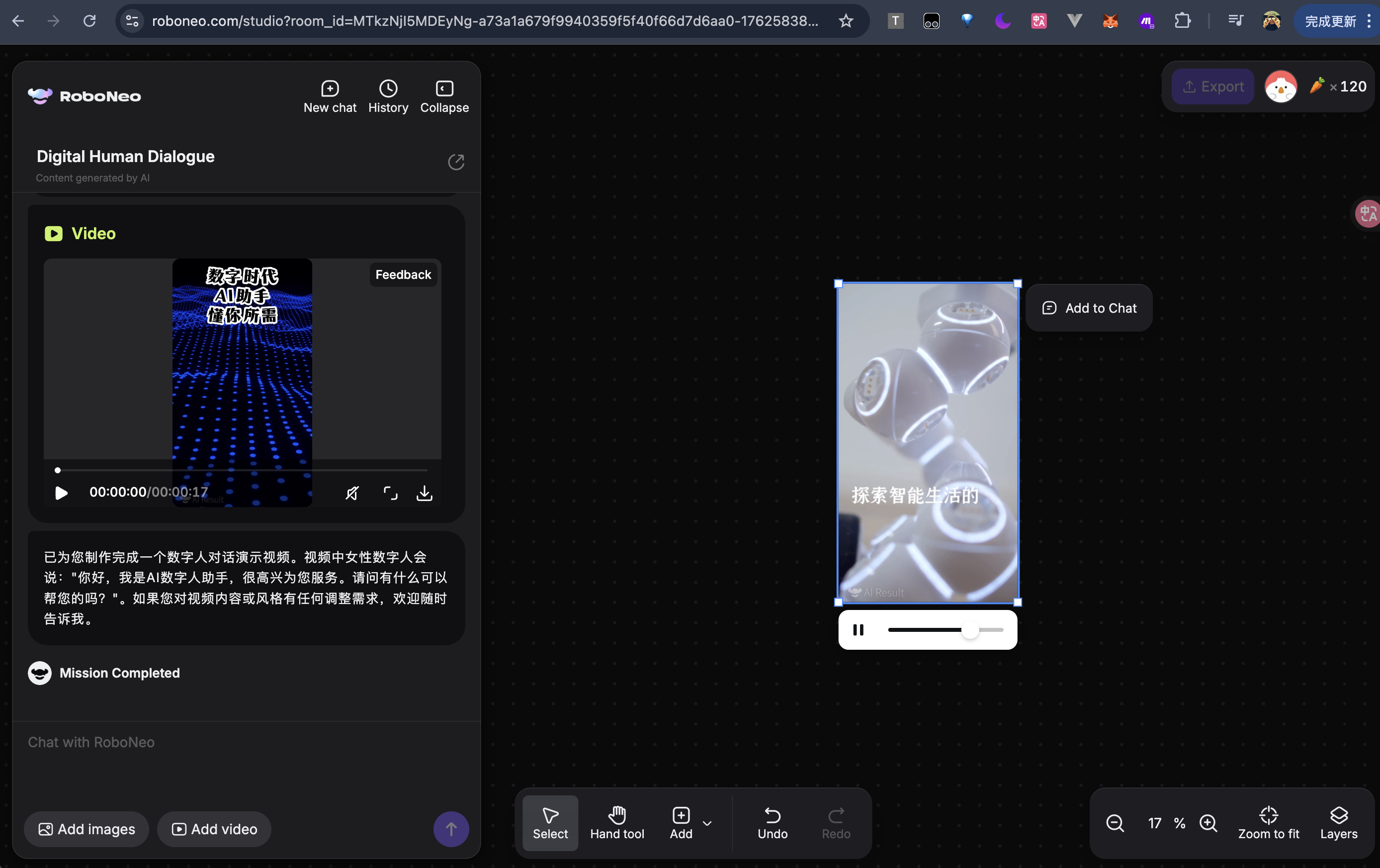
Task: Open the Layers panel
Action: pyautogui.click(x=1338, y=823)
